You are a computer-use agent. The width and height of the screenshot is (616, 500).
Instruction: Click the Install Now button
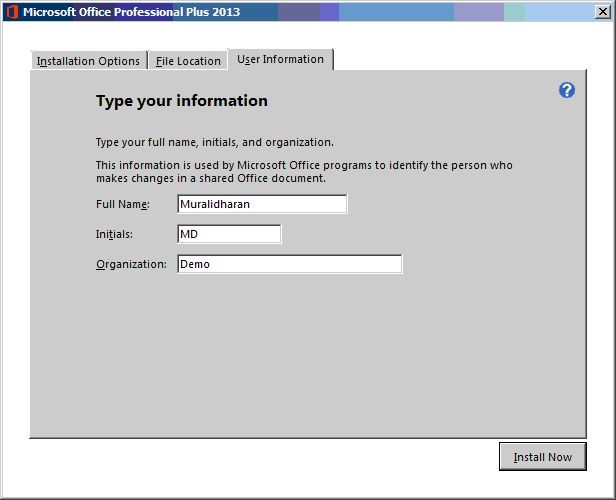coord(543,457)
